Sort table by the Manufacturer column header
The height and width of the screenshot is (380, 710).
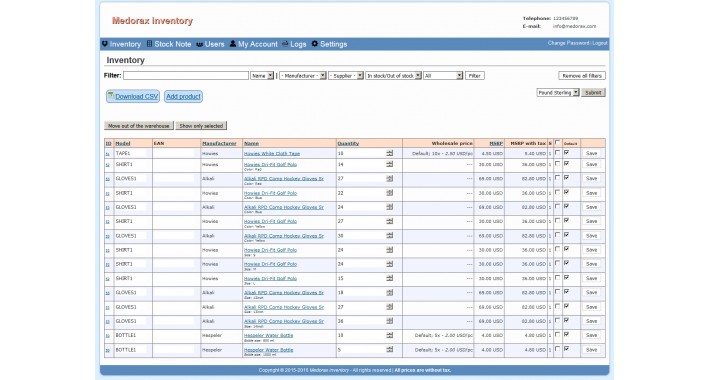point(219,143)
